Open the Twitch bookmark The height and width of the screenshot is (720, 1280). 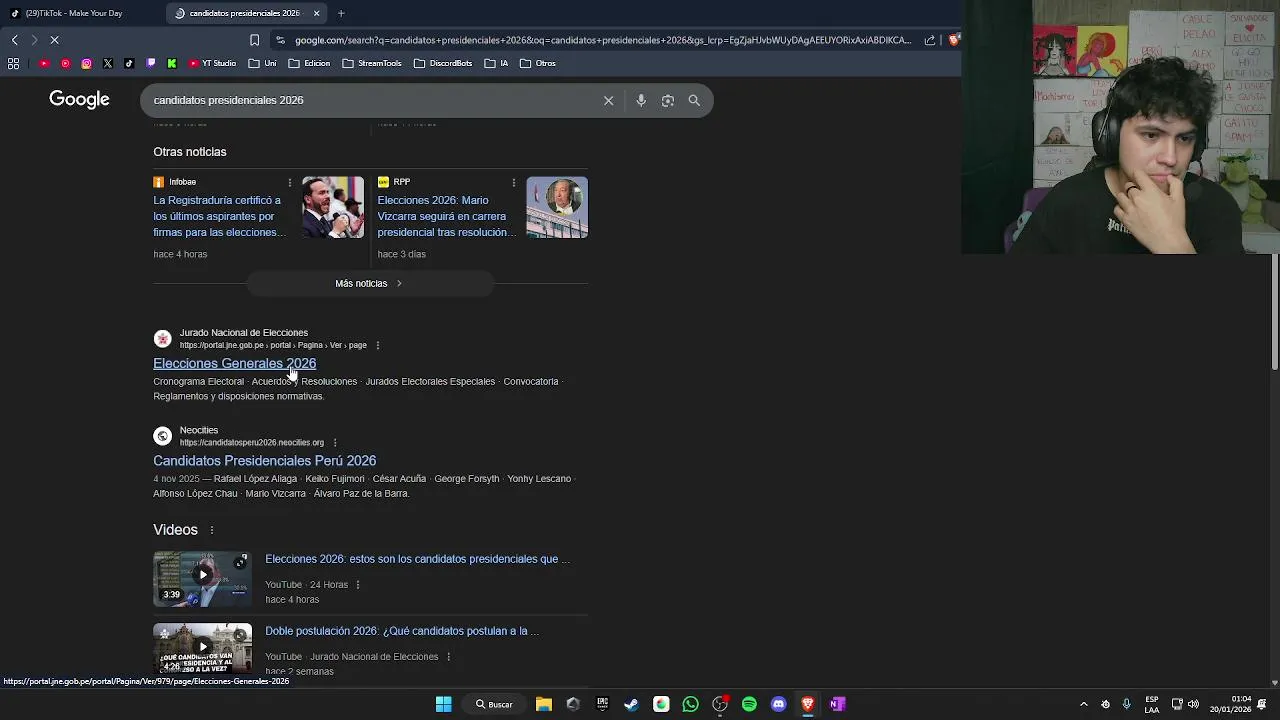click(151, 63)
